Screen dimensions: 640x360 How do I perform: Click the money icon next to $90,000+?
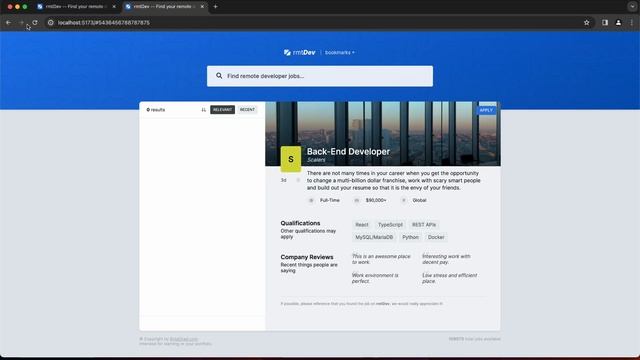357,200
